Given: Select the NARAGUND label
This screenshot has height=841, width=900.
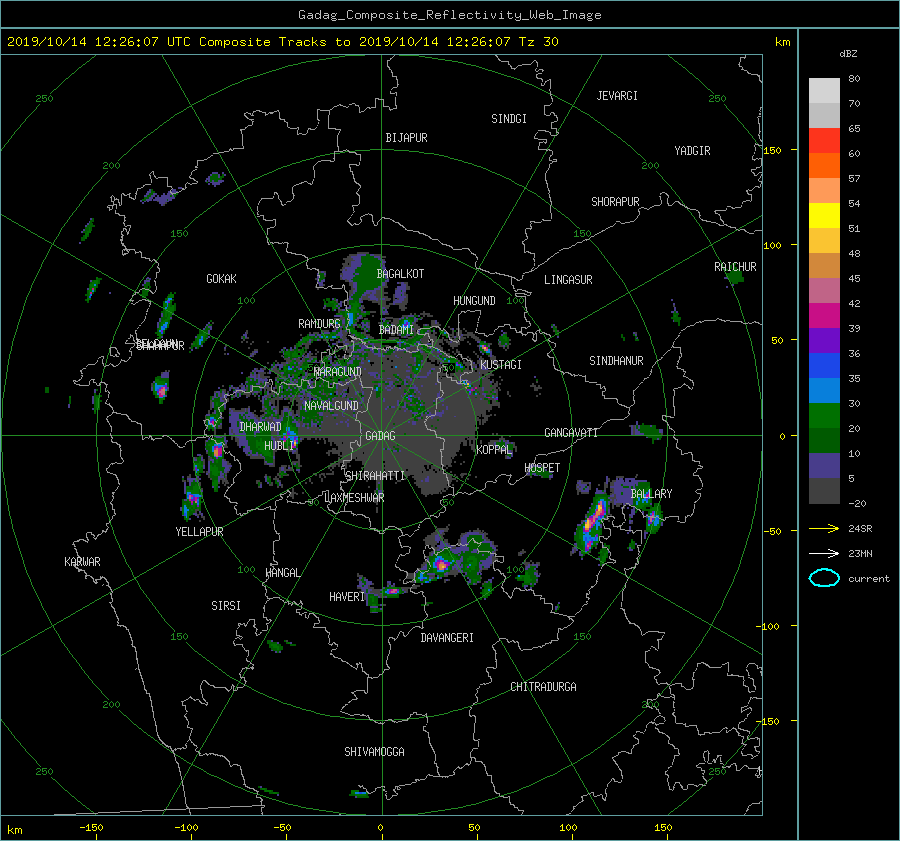Looking at the screenshot, I should pyautogui.click(x=338, y=372).
